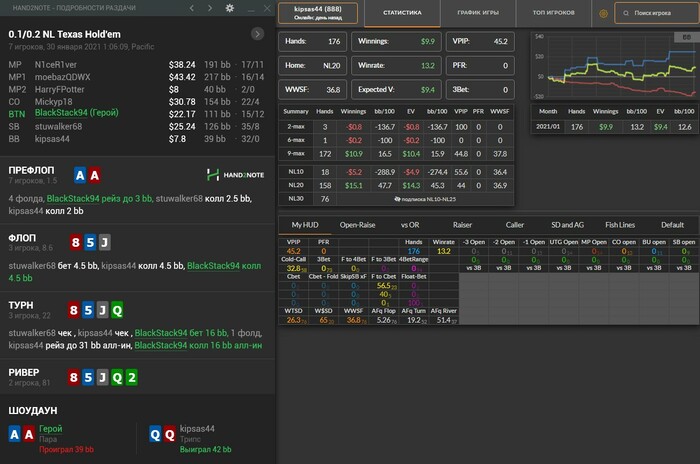
Task: Minimize the hand details window
Action: [251, 8]
